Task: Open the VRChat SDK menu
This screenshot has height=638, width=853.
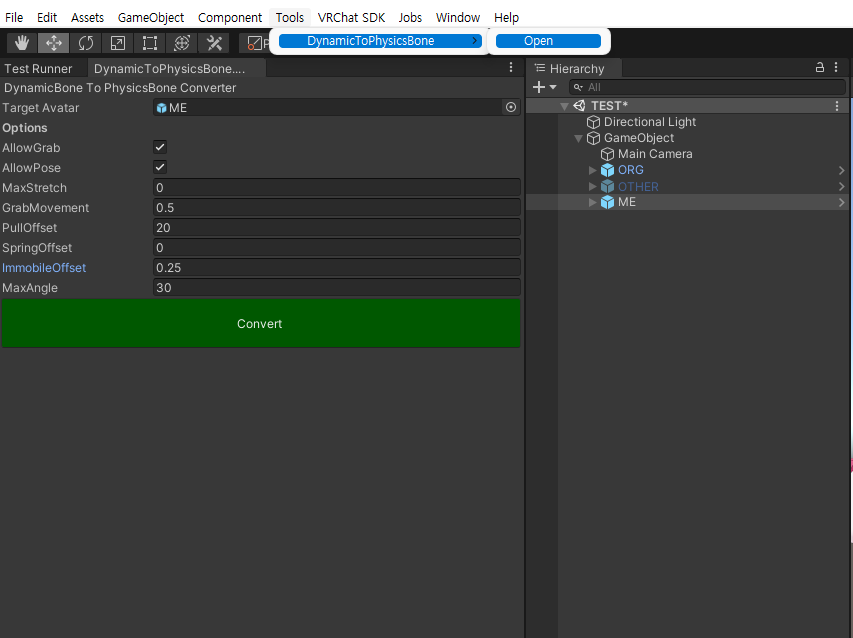Action: point(351,17)
